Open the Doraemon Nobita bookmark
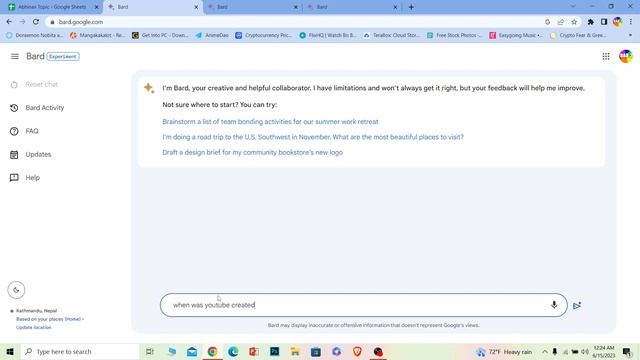 pos(34,36)
